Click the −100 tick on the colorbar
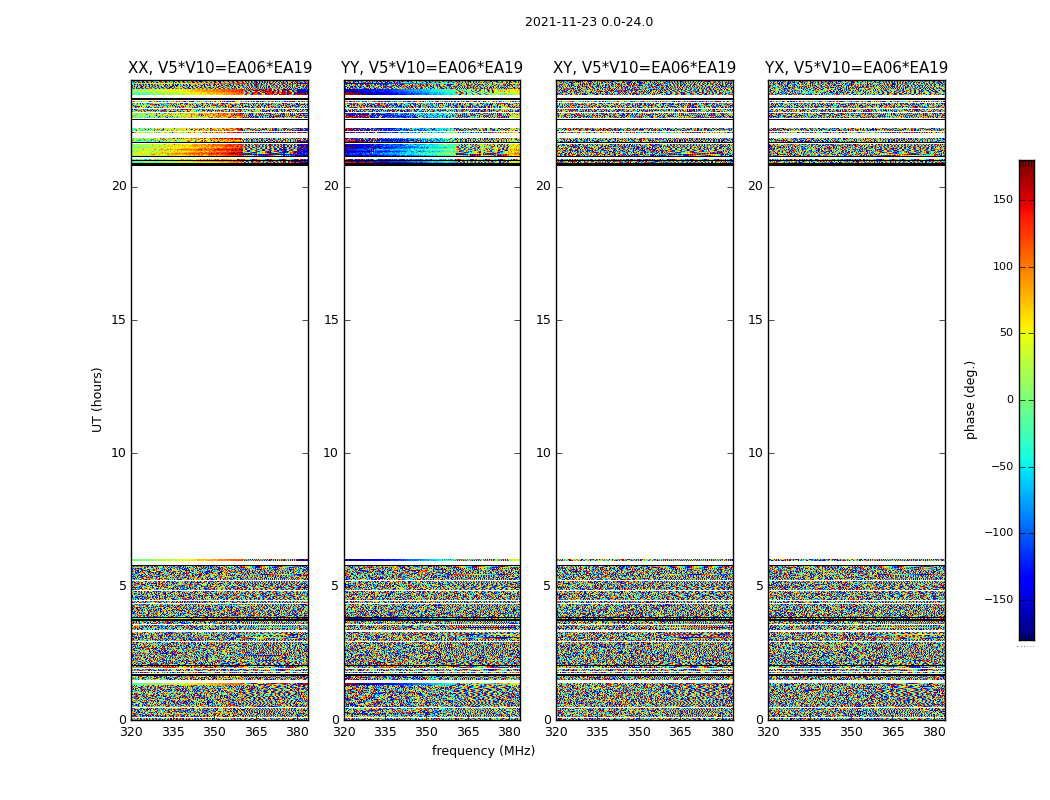 999,532
